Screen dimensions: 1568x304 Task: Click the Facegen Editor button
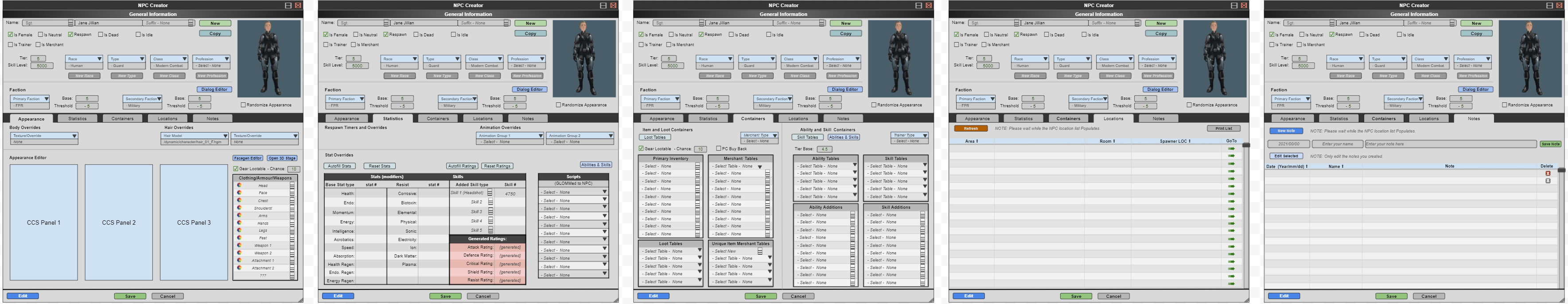pos(247,158)
